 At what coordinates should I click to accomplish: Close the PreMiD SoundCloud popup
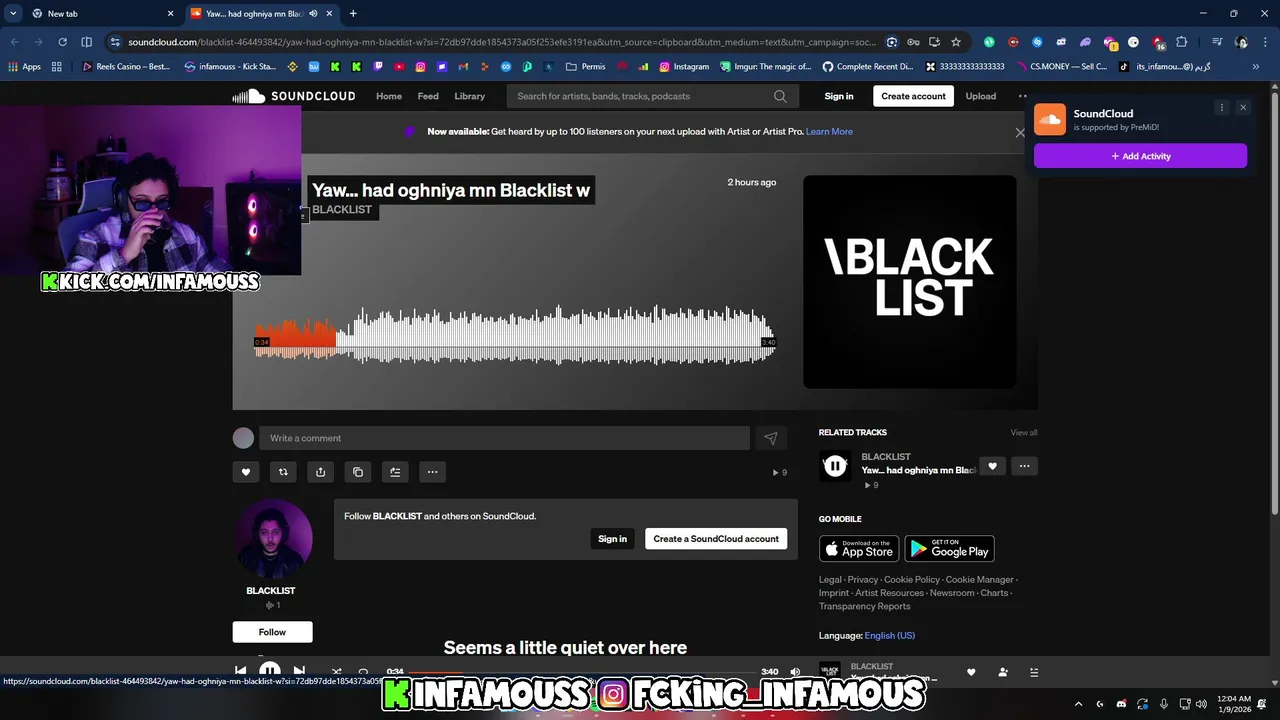click(x=1243, y=107)
